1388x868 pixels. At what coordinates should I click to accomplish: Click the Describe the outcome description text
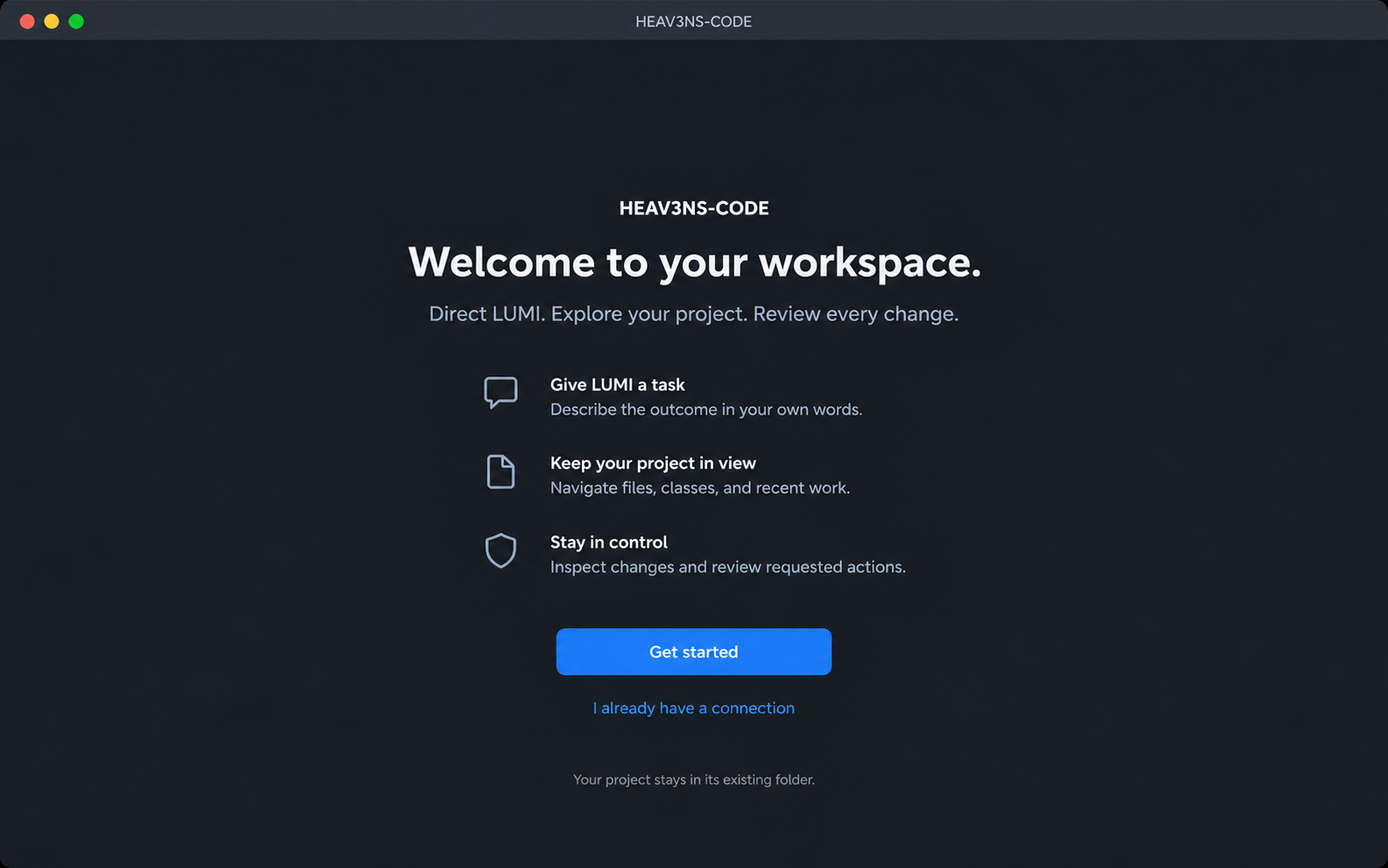(x=706, y=409)
